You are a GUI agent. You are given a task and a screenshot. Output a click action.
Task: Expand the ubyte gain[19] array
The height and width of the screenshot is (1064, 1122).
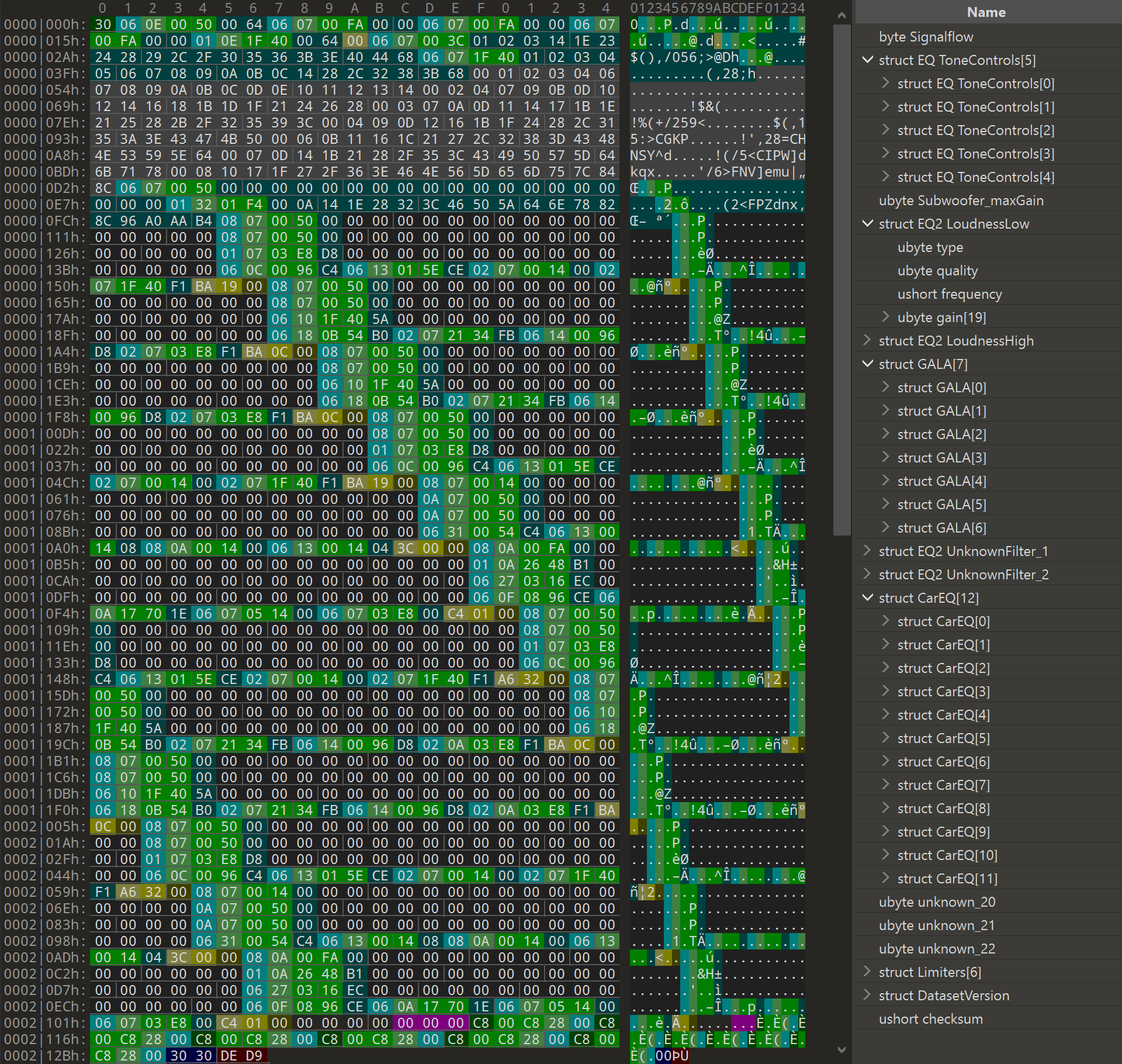(885, 317)
